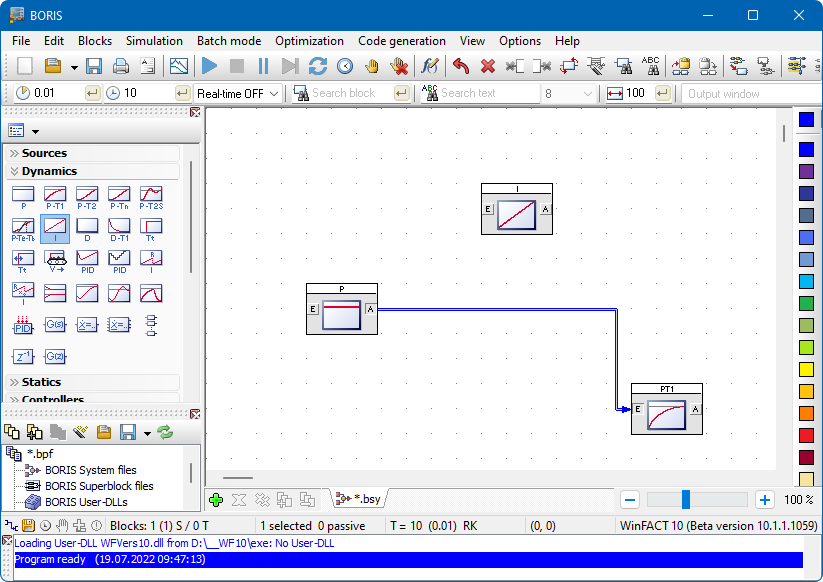The width and height of the screenshot is (823, 582).
Task: Click the open file folder icon
Action: click(x=52, y=66)
